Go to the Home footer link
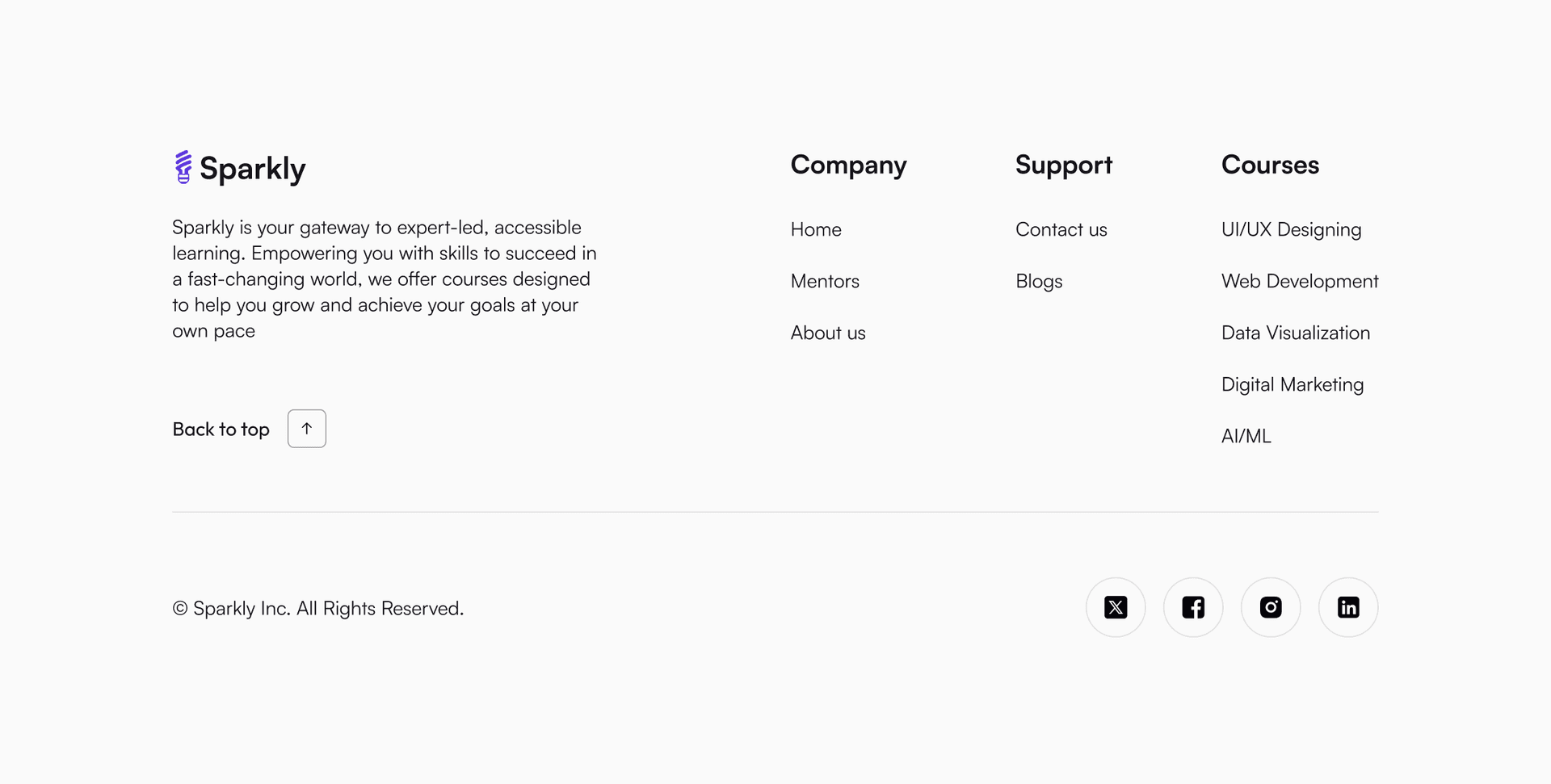 tap(816, 229)
